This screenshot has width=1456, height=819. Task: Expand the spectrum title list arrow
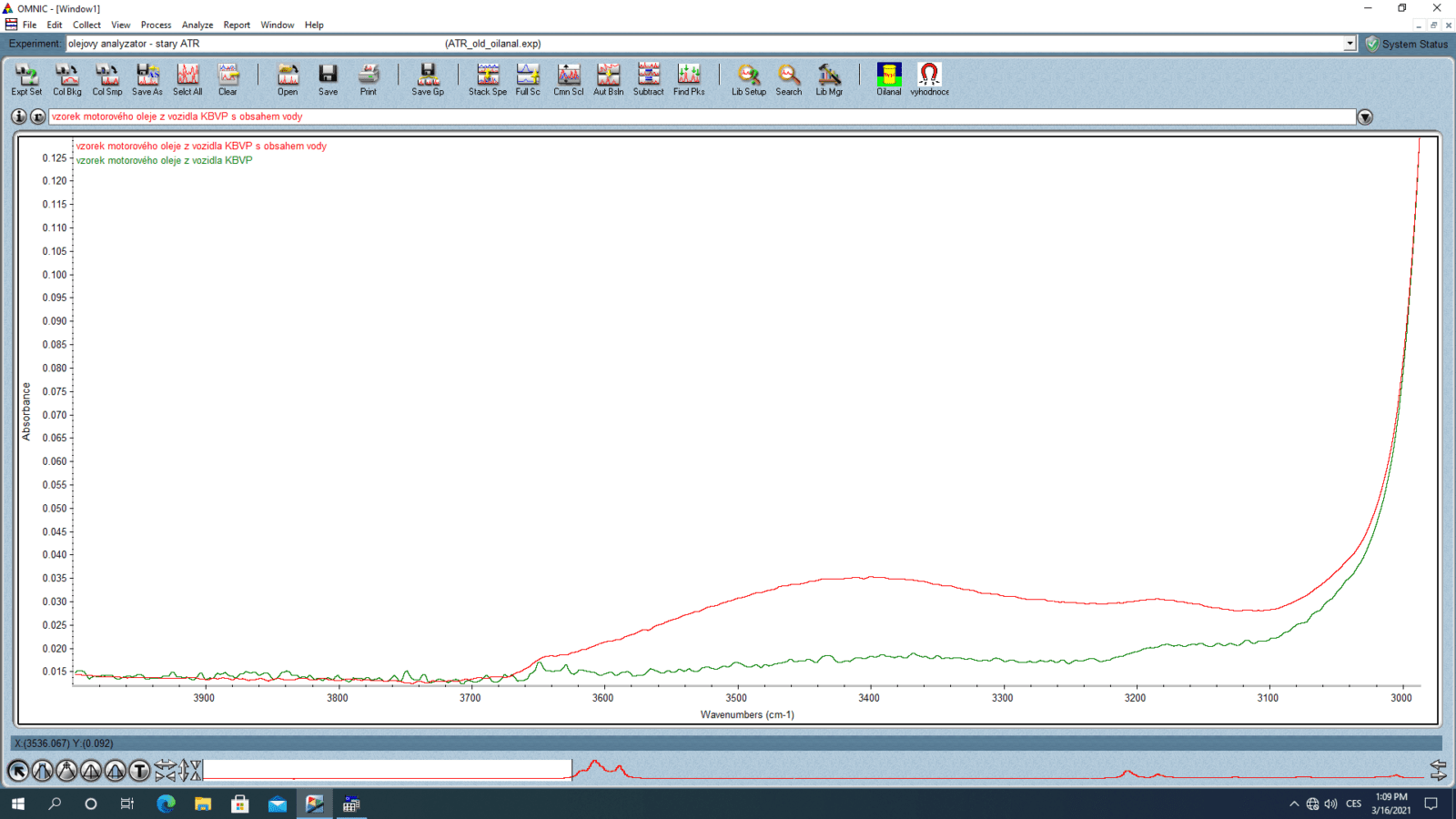pos(1365,117)
